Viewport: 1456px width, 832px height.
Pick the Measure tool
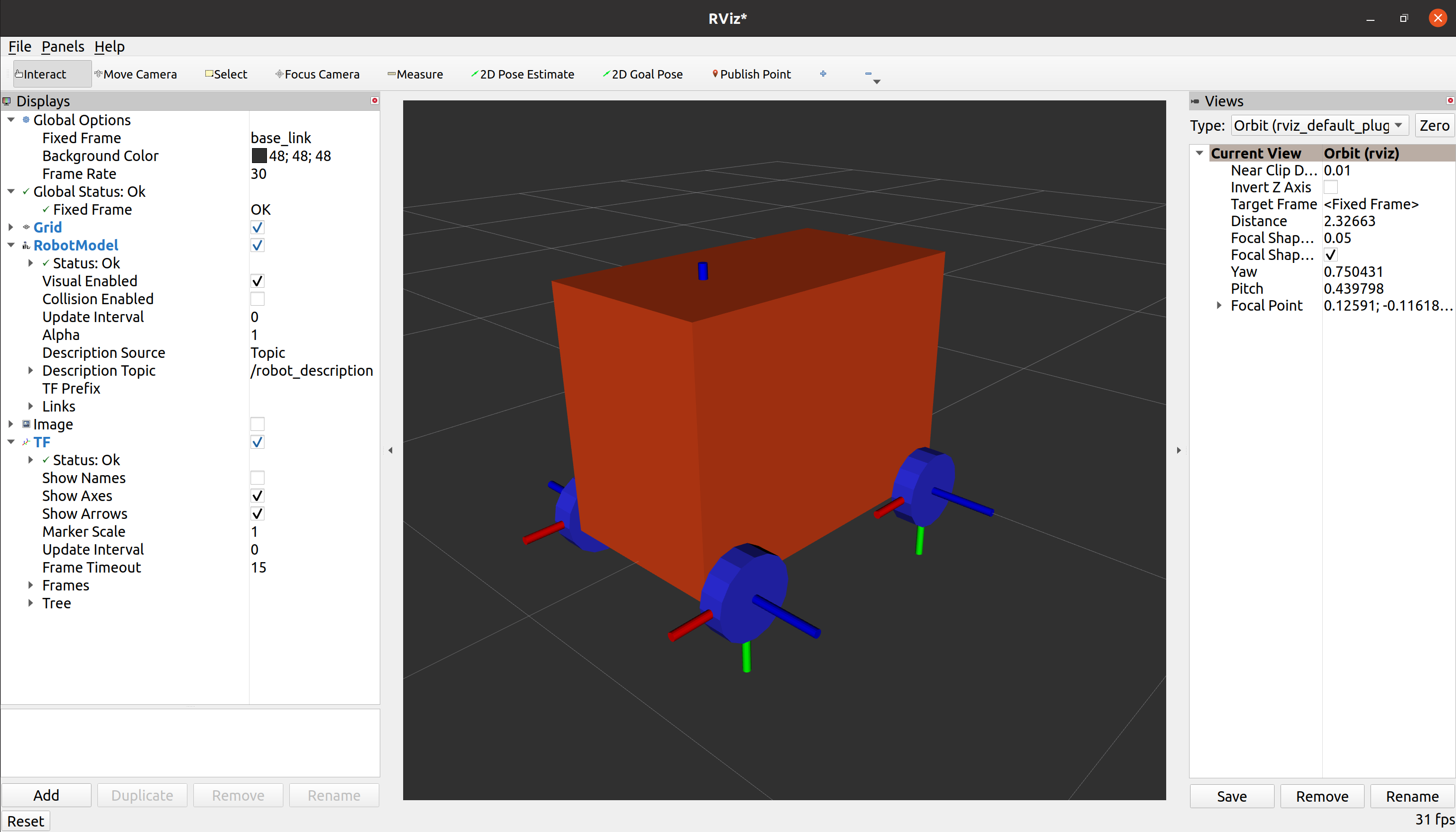415,74
